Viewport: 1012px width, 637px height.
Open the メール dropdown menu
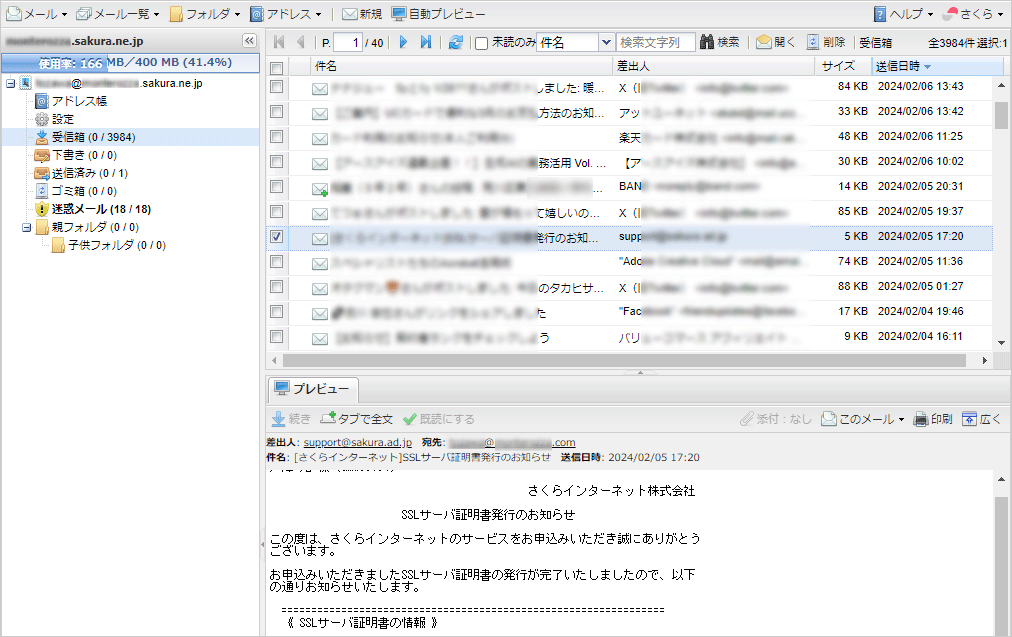click(x=37, y=14)
